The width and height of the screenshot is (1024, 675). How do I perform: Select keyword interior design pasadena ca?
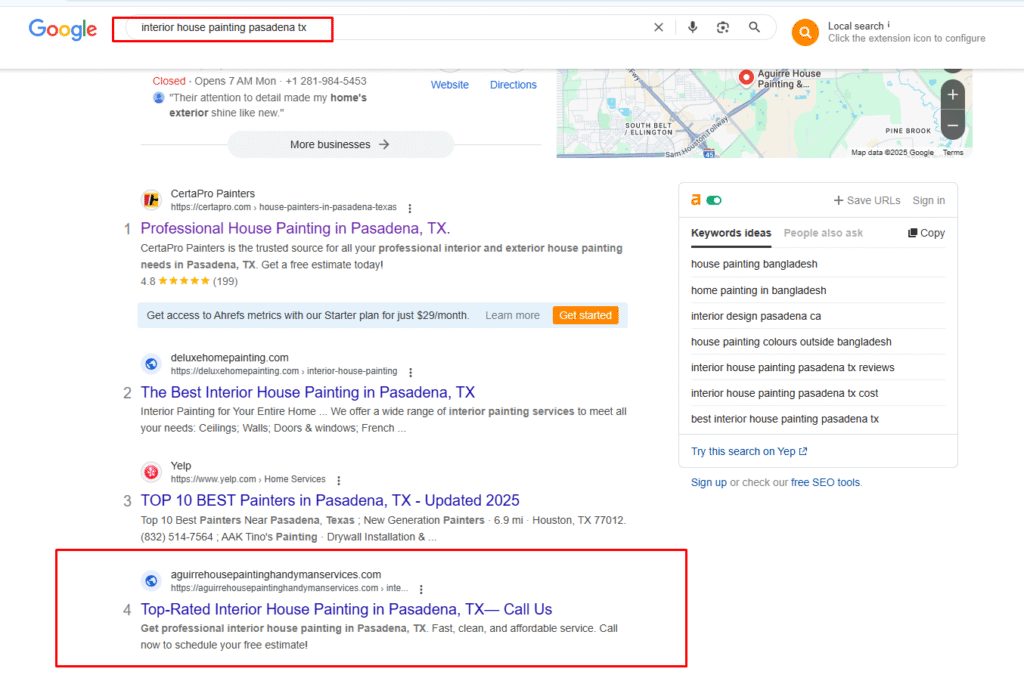[x=756, y=316]
